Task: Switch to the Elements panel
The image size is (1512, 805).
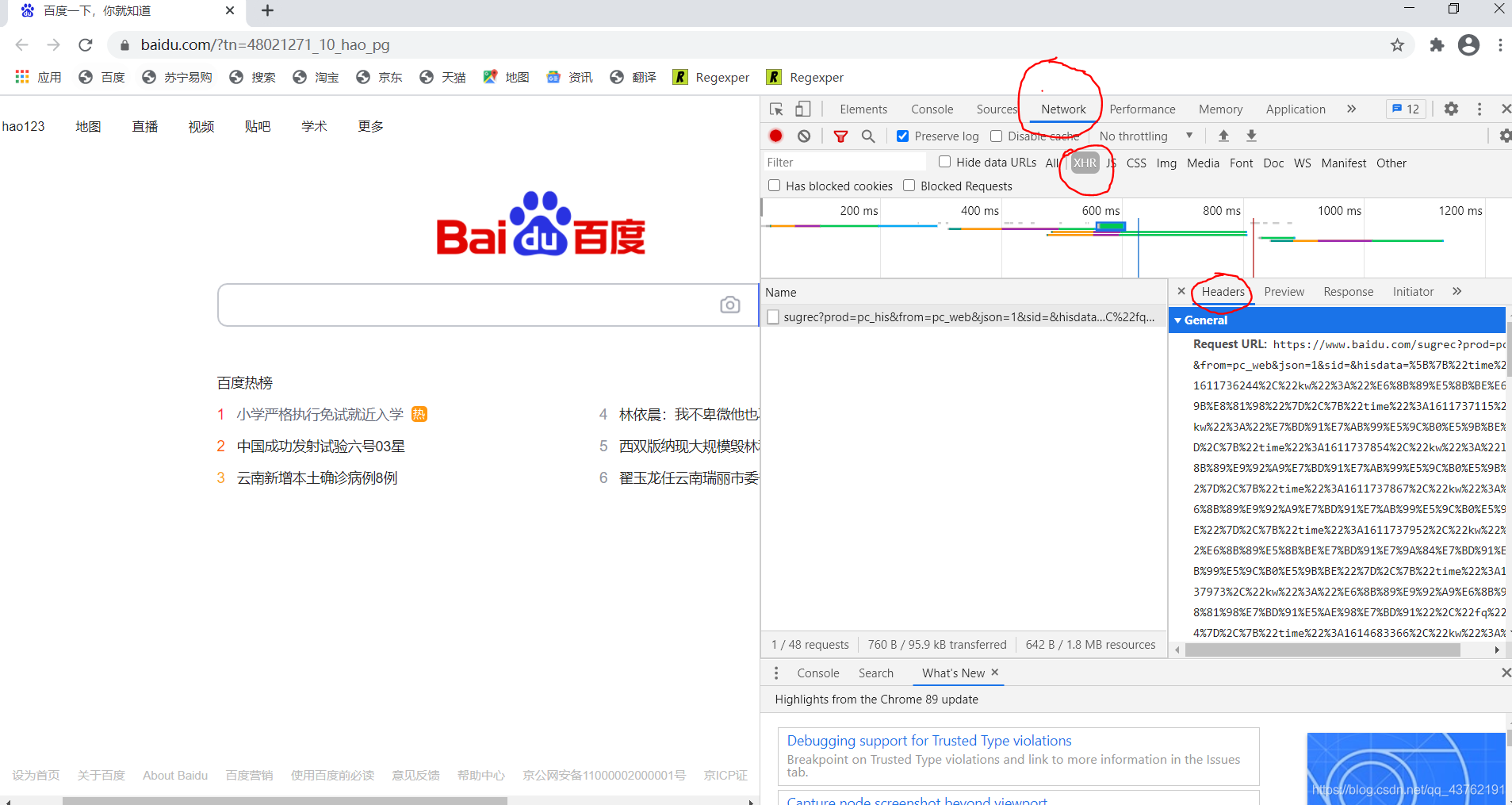Action: pyautogui.click(x=863, y=109)
